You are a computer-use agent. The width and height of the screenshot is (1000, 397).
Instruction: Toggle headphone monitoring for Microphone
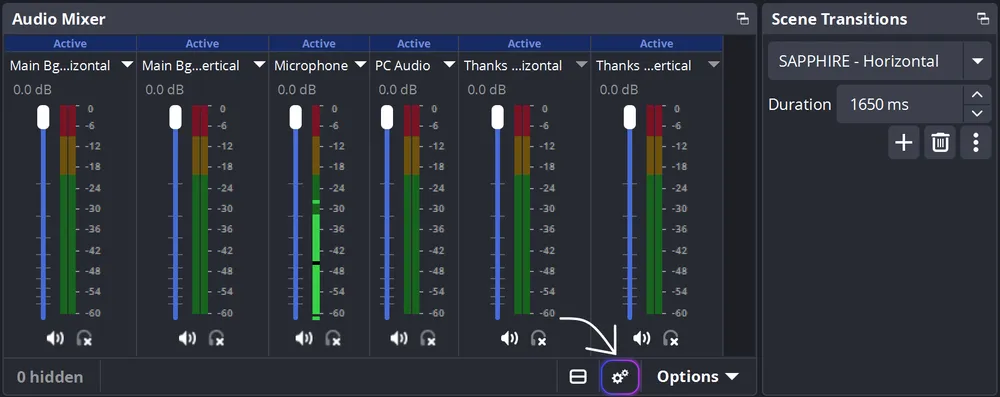(333, 338)
